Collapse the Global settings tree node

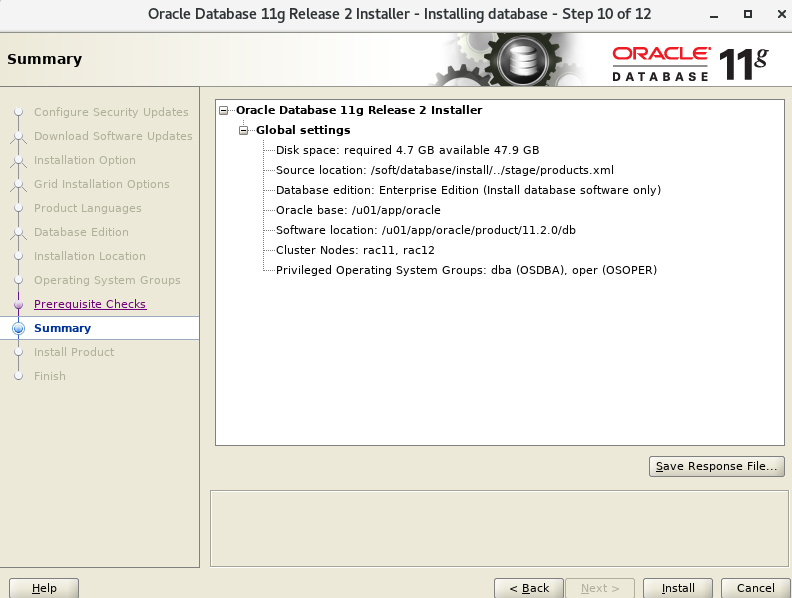(244, 130)
